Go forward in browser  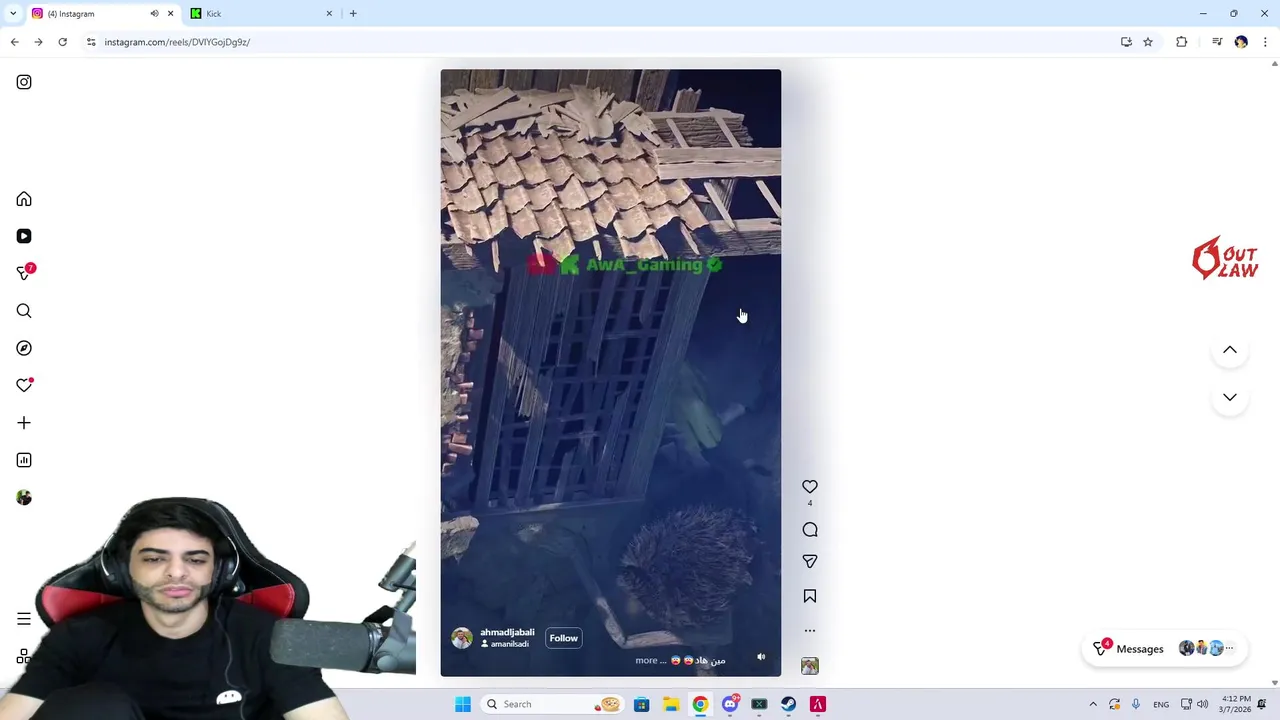[x=38, y=42]
